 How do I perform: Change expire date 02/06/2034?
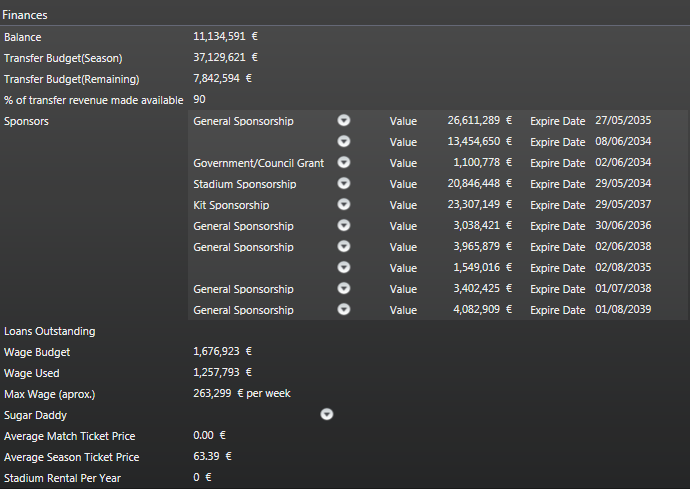623,162
